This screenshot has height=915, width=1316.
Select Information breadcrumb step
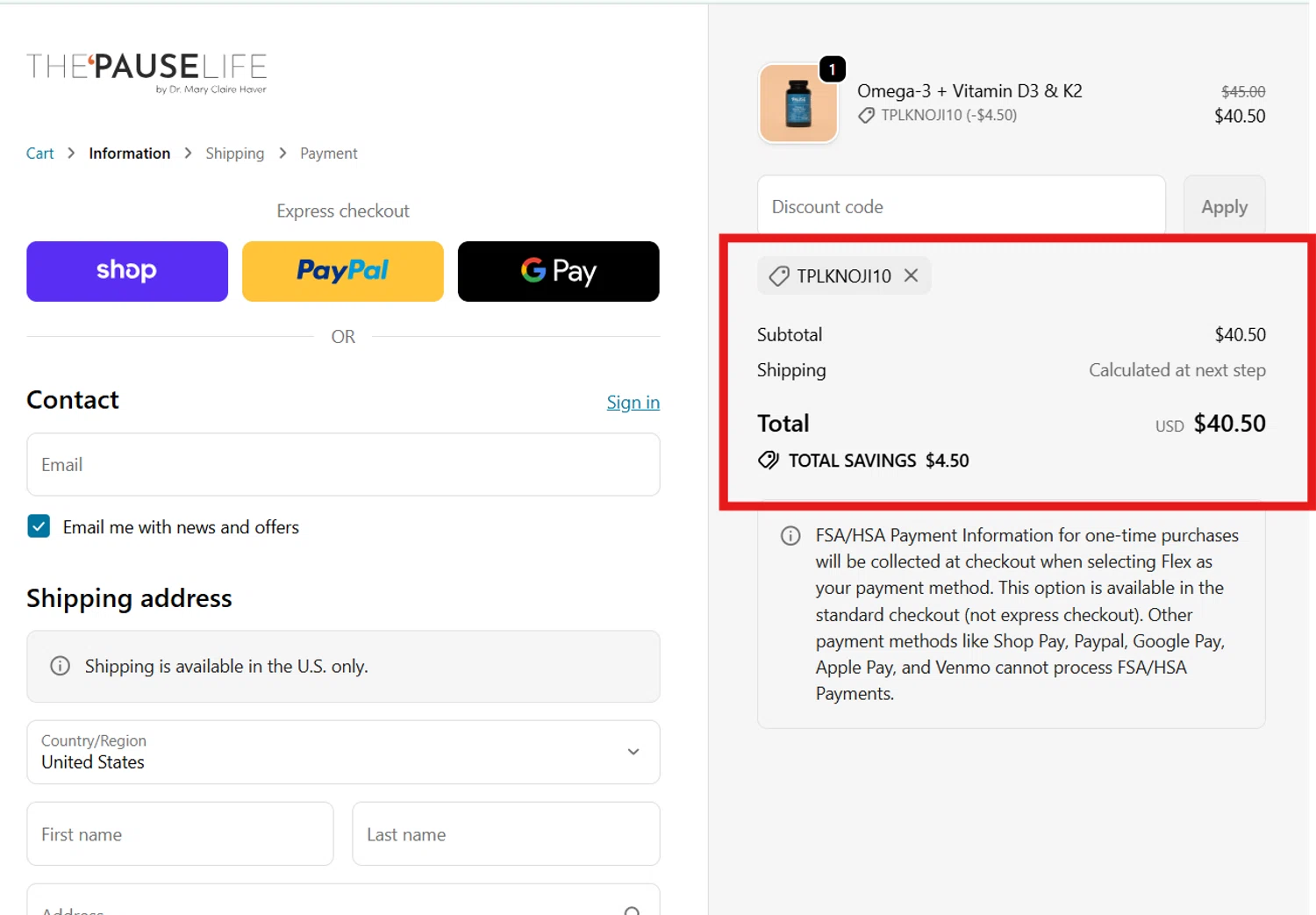coord(130,154)
